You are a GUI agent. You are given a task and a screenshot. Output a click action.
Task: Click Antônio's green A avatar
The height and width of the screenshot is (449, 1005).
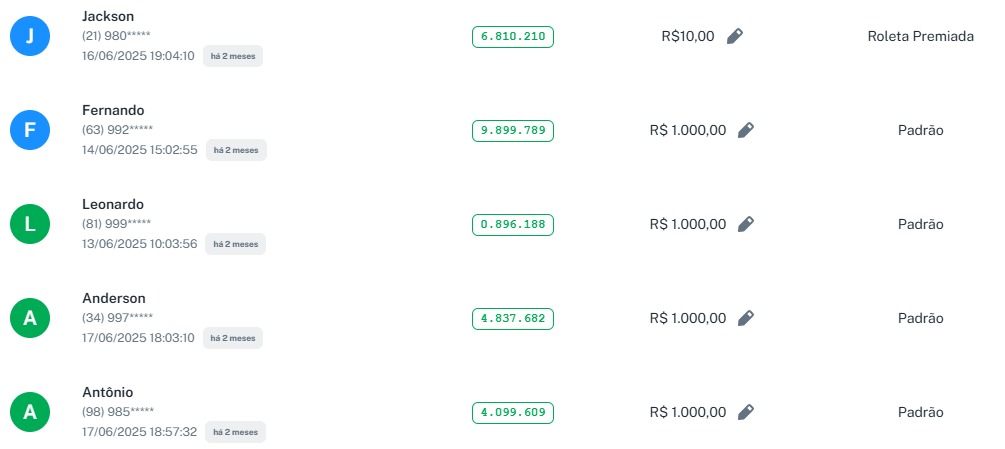29,412
